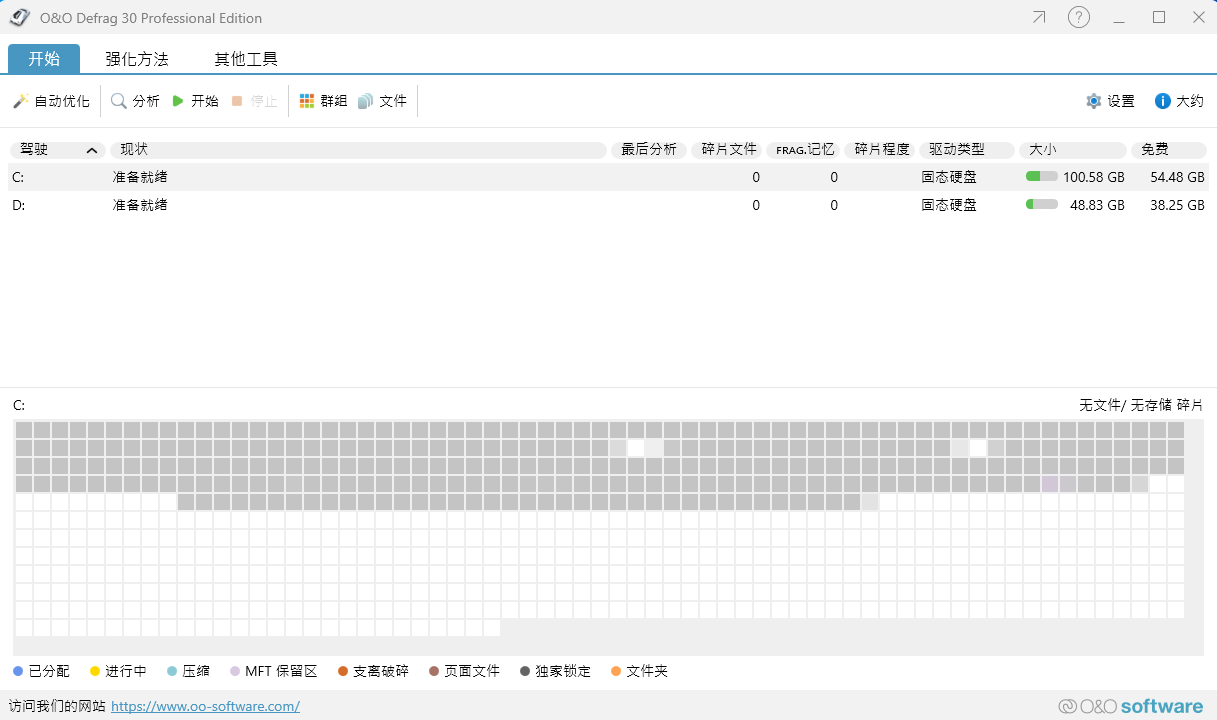Click the MFT 保留区 legend color dot
The height and width of the screenshot is (720, 1217).
(235, 671)
